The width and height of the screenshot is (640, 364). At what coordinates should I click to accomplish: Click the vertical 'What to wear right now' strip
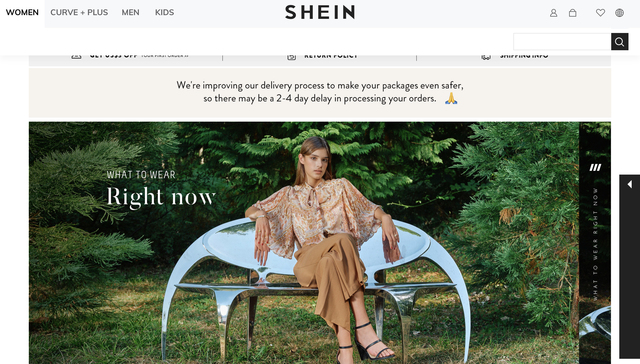[595, 244]
